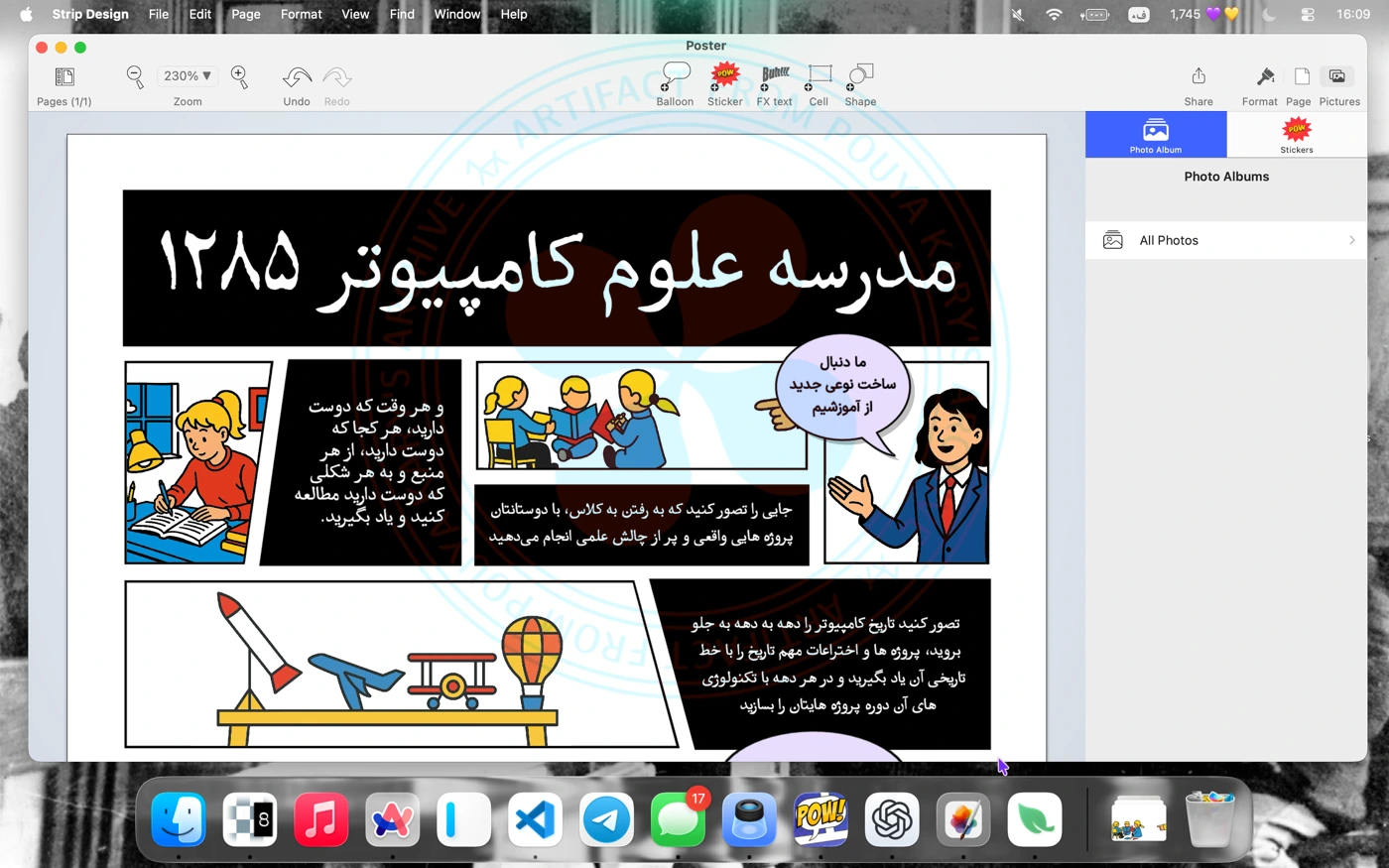Open the Page inspector
The image size is (1389, 868).
pyautogui.click(x=1301, y=77)
